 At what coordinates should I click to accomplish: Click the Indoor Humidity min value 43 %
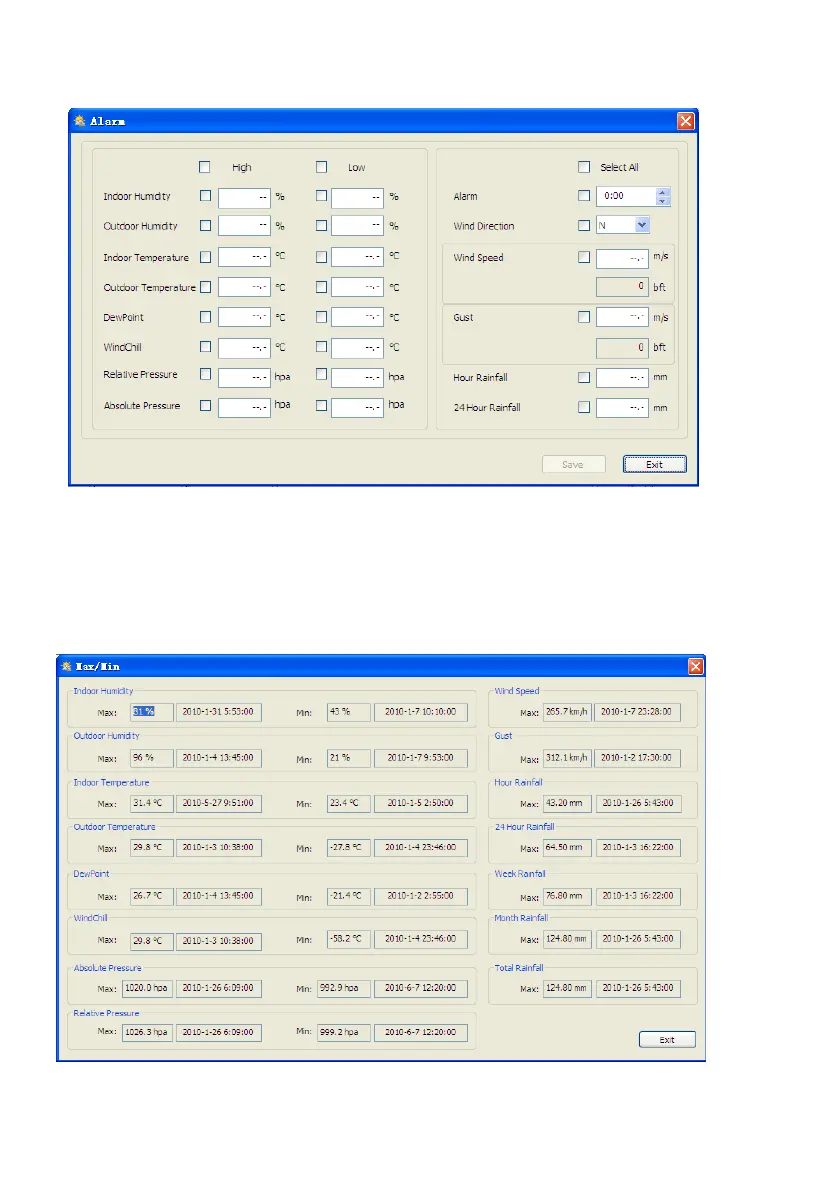pos(349,712)
